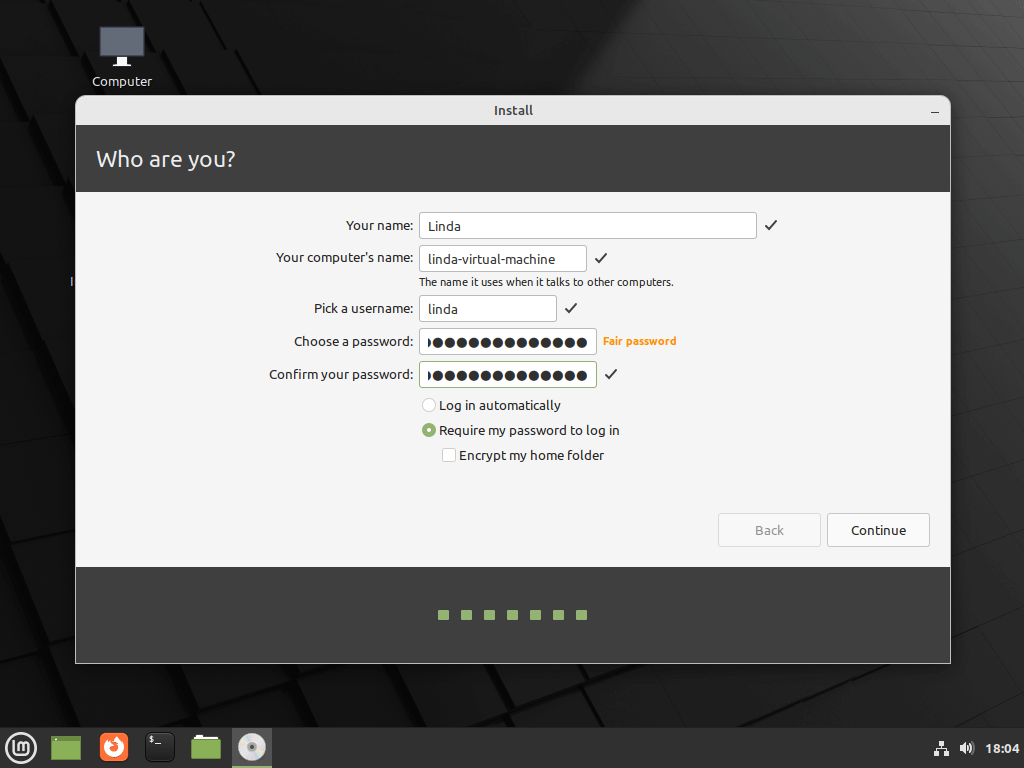Viewport: 1024px width, 768px height.
Task: Open the terminal from the taskbar
Action: pyautogui.click(x=159, y=747)
